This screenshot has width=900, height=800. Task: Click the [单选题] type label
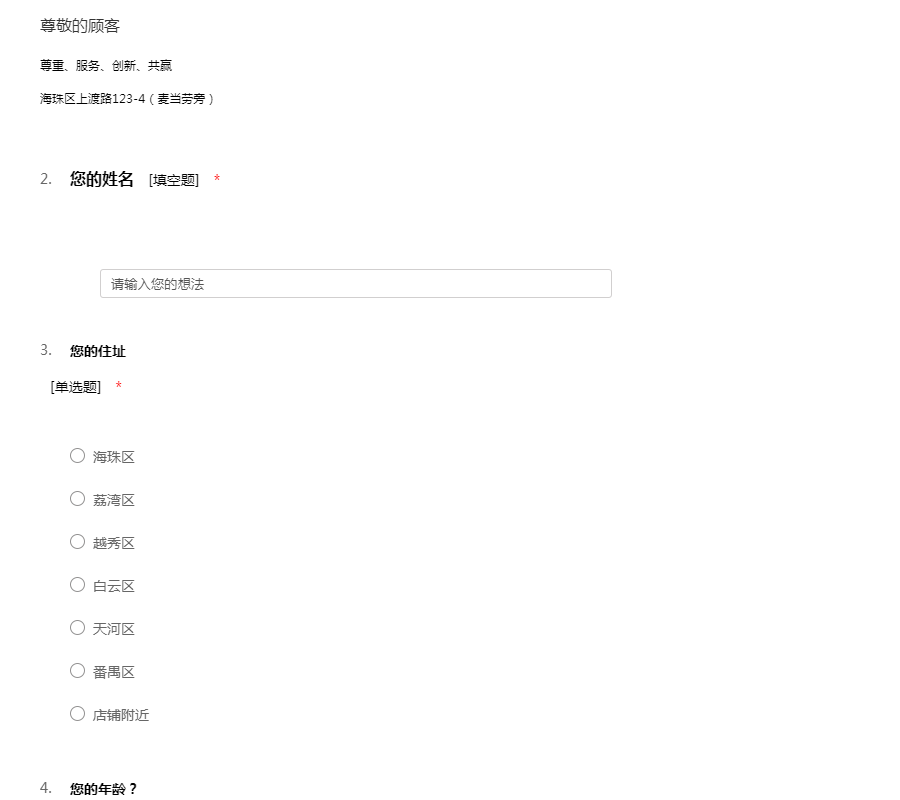click(x=76, y=387)
